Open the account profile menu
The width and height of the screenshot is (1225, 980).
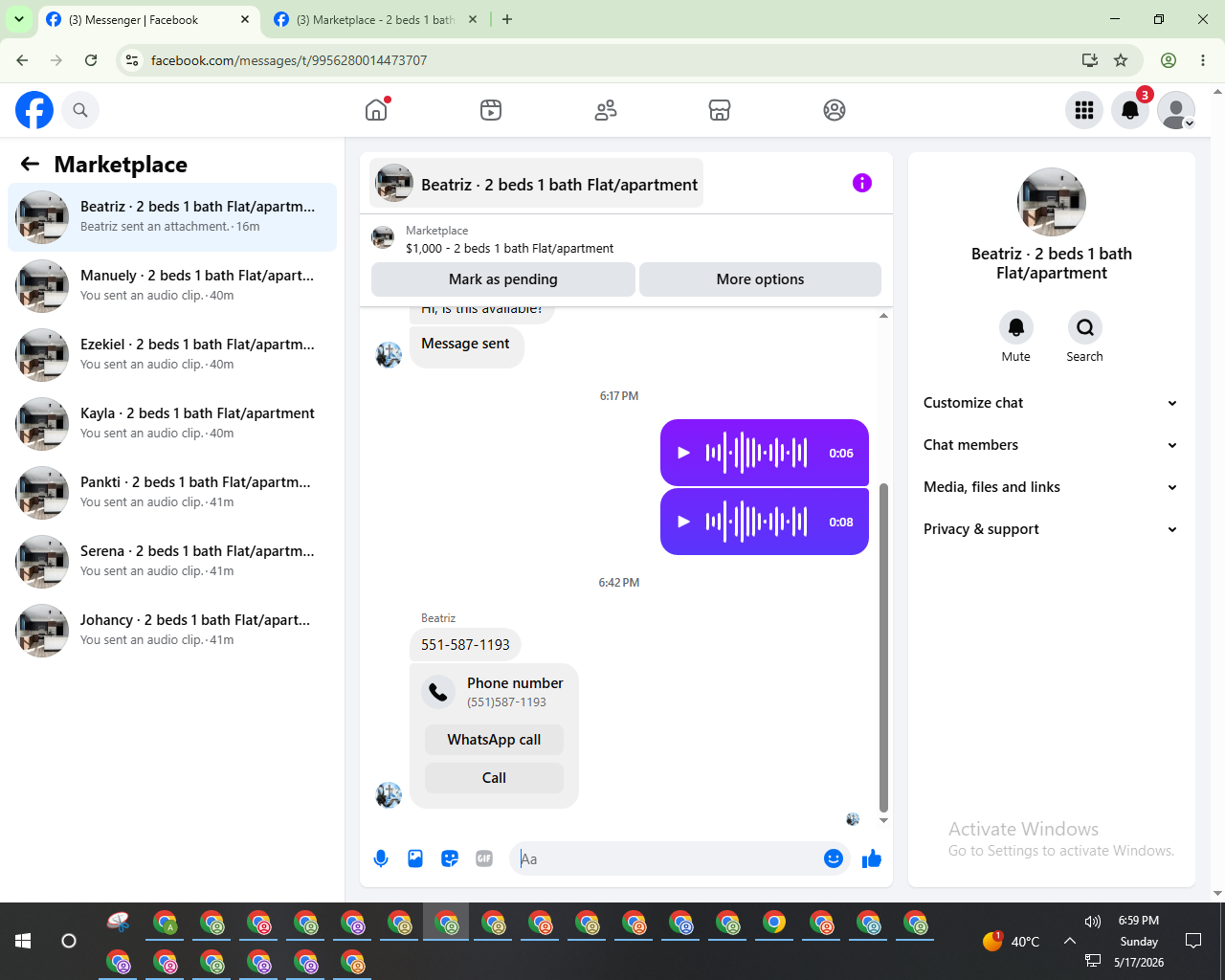(1176, 110)
